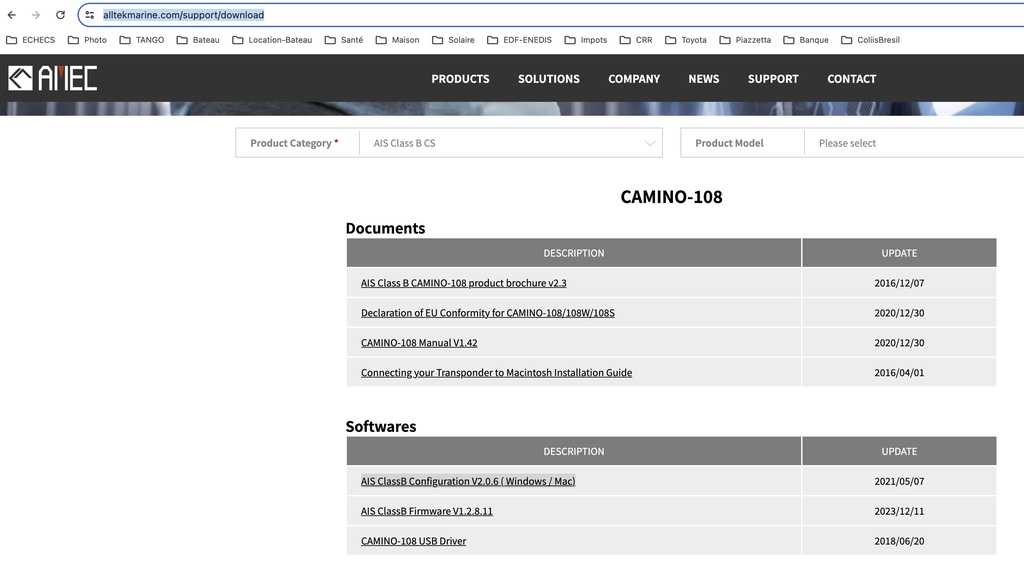
Task: Click the 2018/06/20 date cell
Action: 899,541
